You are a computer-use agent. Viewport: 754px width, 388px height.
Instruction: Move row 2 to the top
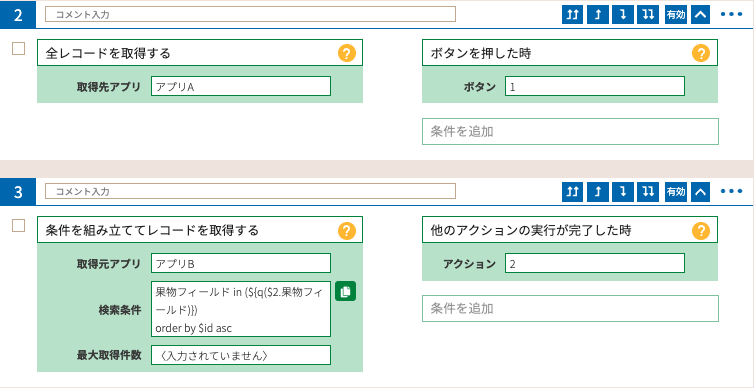click(x=572, y=14)
